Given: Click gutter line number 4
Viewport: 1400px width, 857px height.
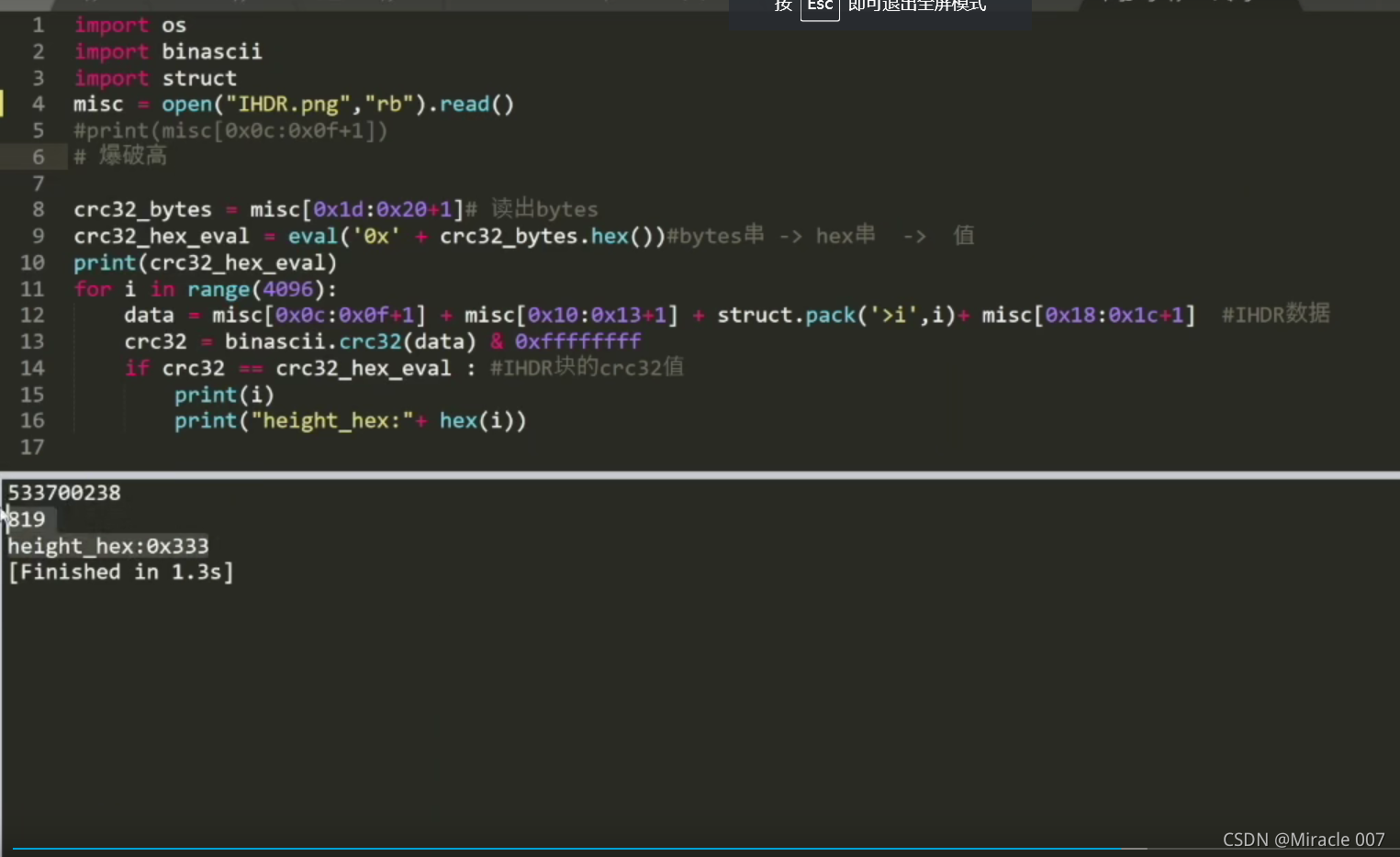Looking at the screenshot, I should (x=38, y=104).
